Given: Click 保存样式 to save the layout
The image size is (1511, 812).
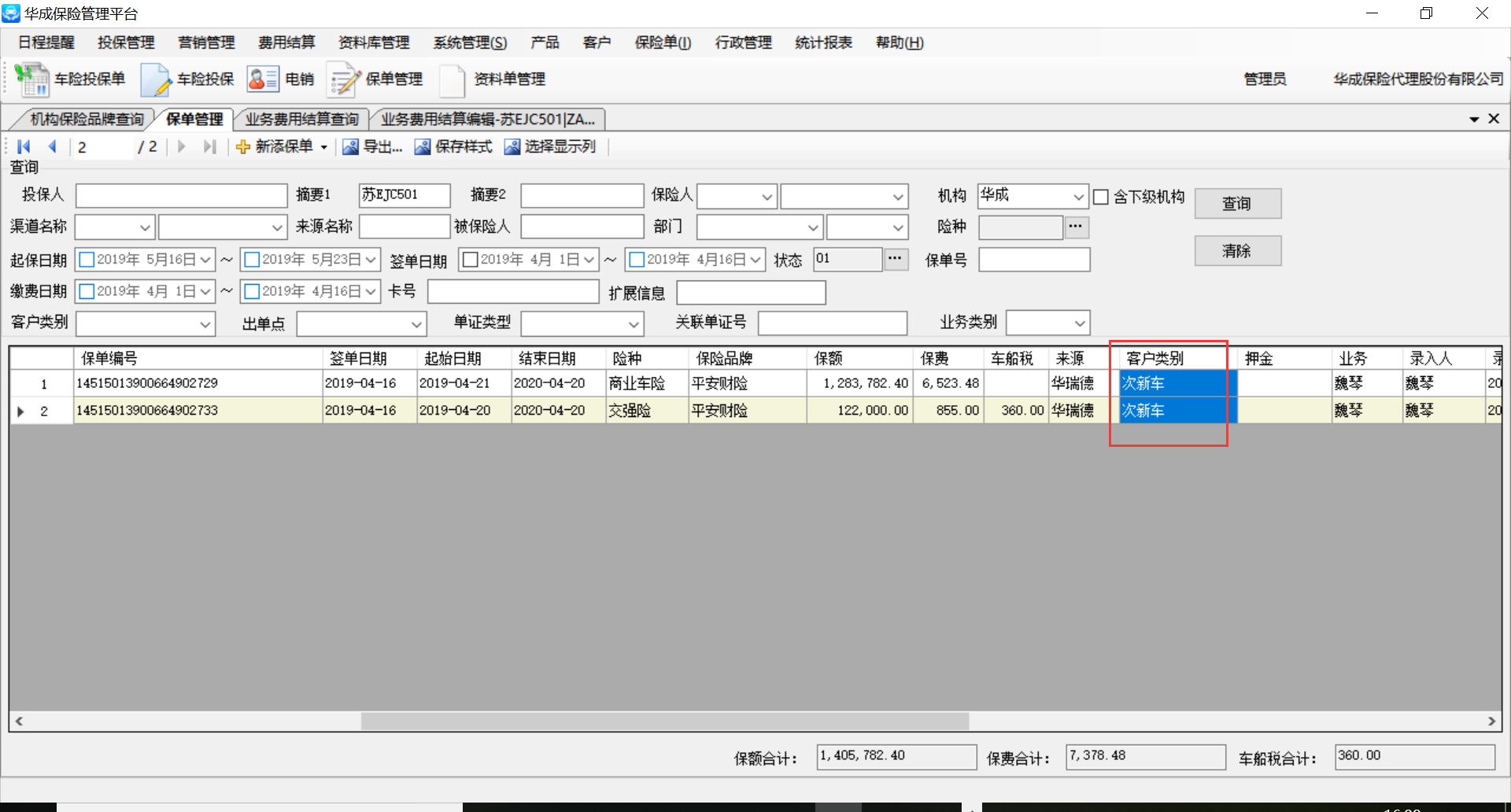Looking at the screenshot, I should (423, 147).
